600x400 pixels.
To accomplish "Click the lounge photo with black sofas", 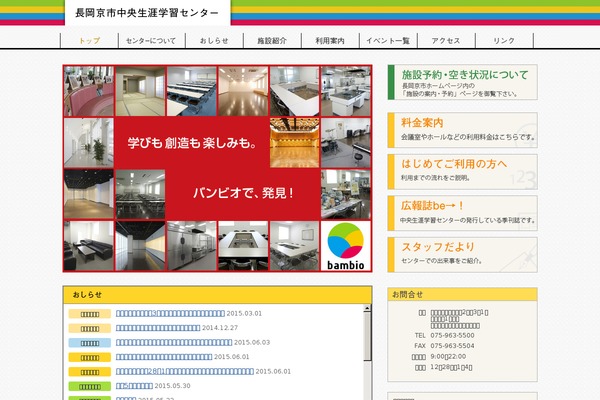I will (x=89, y=246).
